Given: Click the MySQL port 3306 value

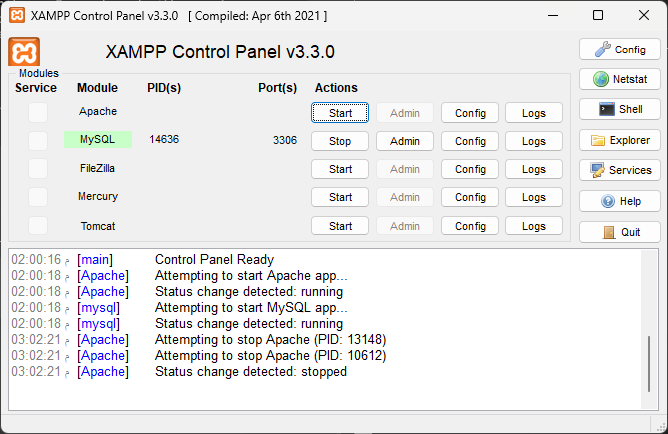Looking at the screenshot, I should click(x=285, y=140).
